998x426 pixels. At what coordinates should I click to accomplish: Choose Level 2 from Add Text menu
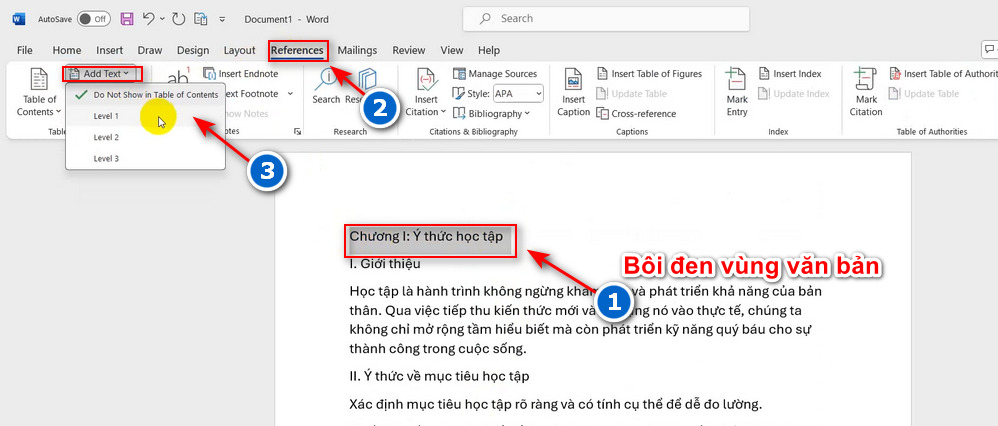coord(145,137)
